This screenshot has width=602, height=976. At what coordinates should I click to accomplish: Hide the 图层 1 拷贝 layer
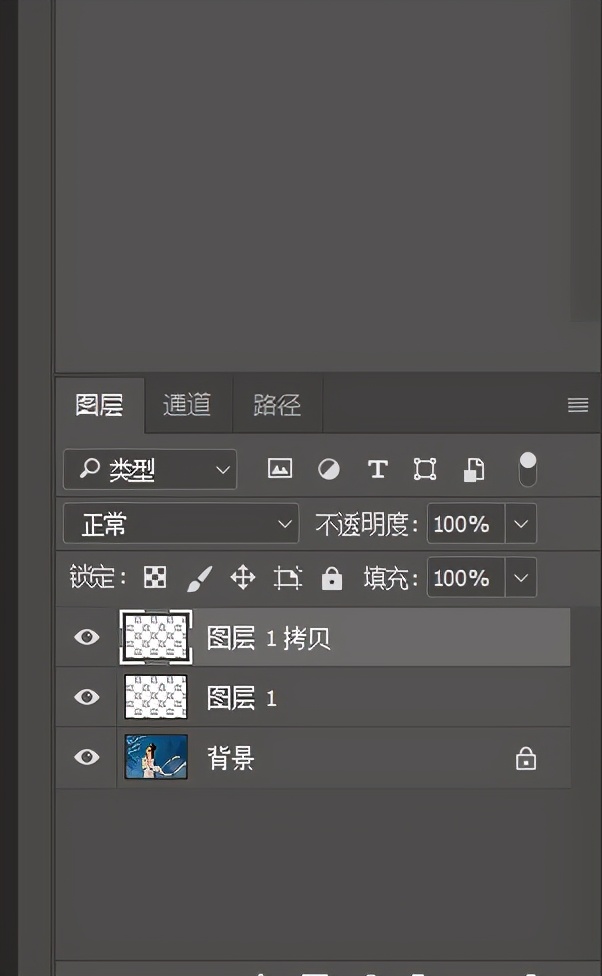87,637
